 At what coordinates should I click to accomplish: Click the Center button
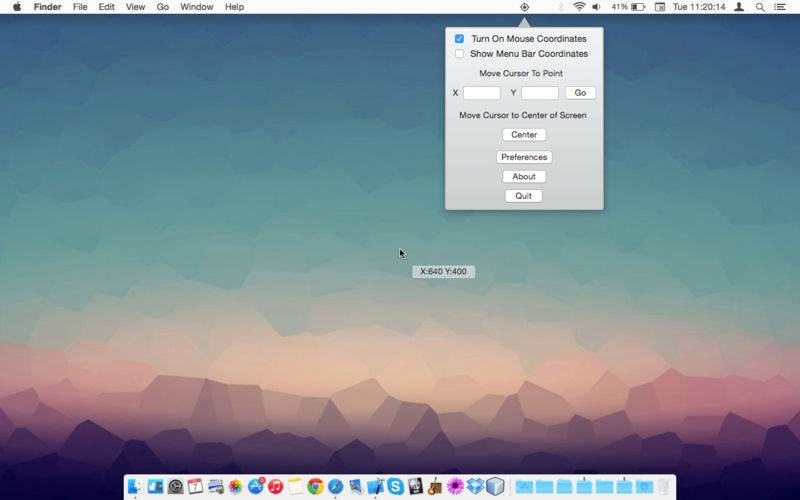(524, 135)
